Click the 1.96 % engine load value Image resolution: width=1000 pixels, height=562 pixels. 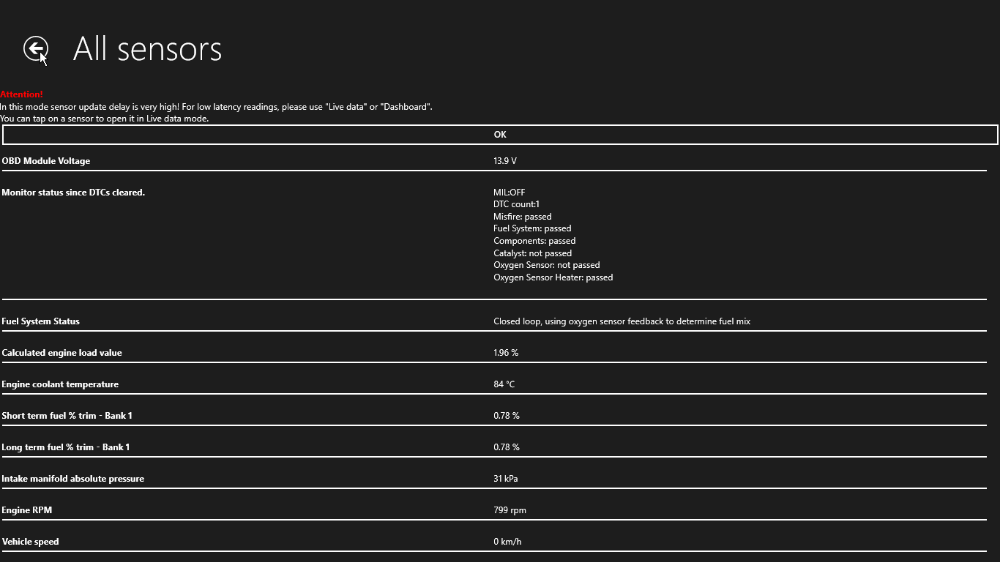coord(506,353)
